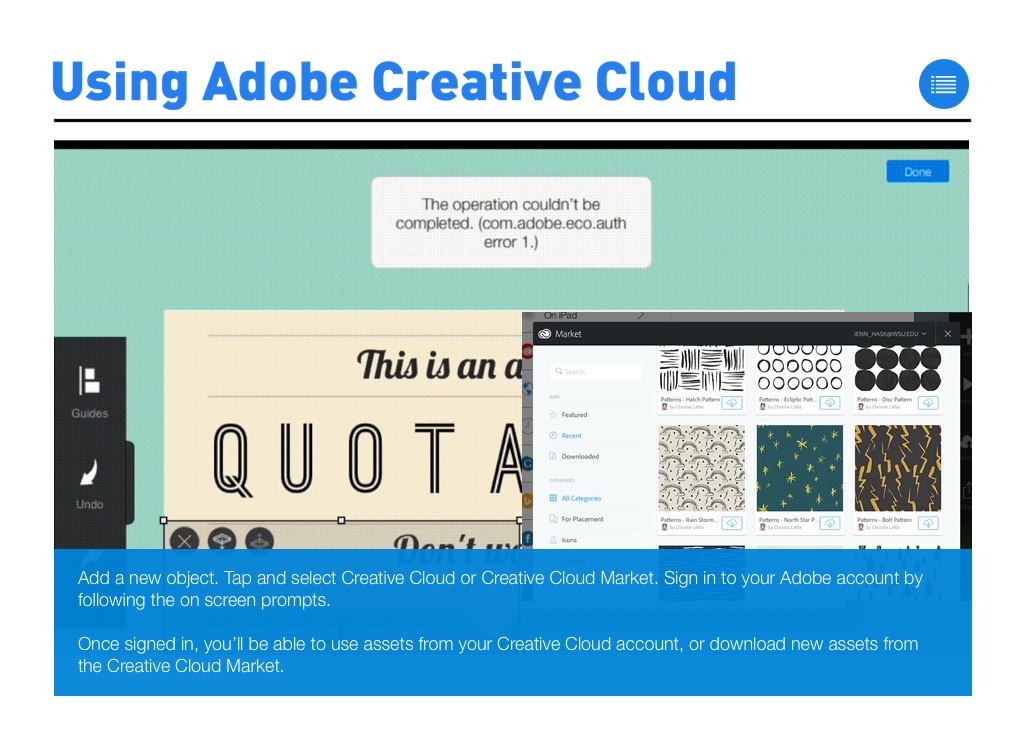Click the Market search field
Viewport: 1024px width, 748px height.
[596, 371]
